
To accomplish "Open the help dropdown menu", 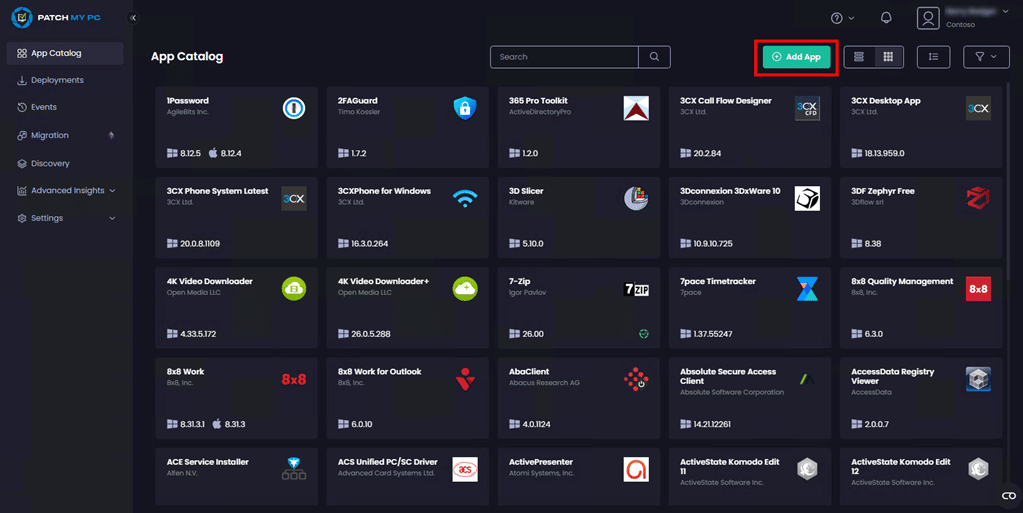I will point(843,18).
